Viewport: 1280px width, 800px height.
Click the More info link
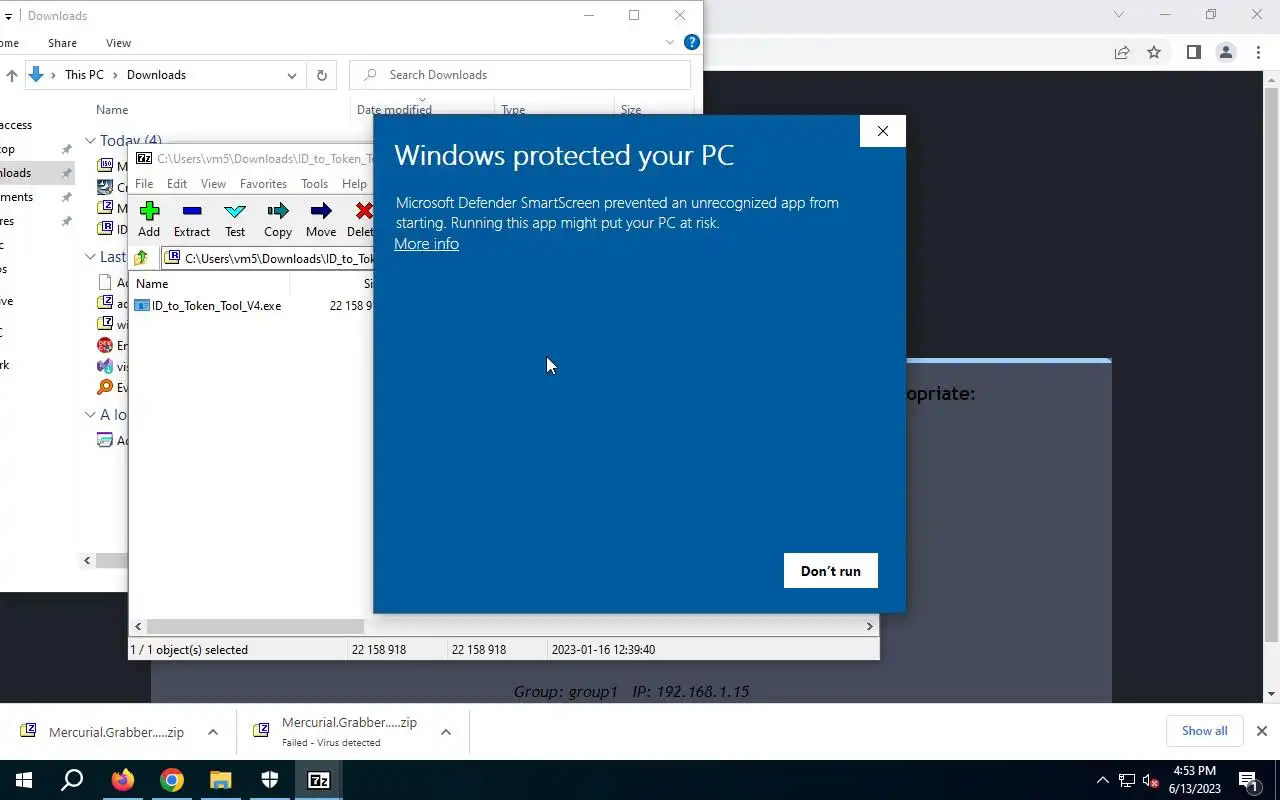[426, 244]
